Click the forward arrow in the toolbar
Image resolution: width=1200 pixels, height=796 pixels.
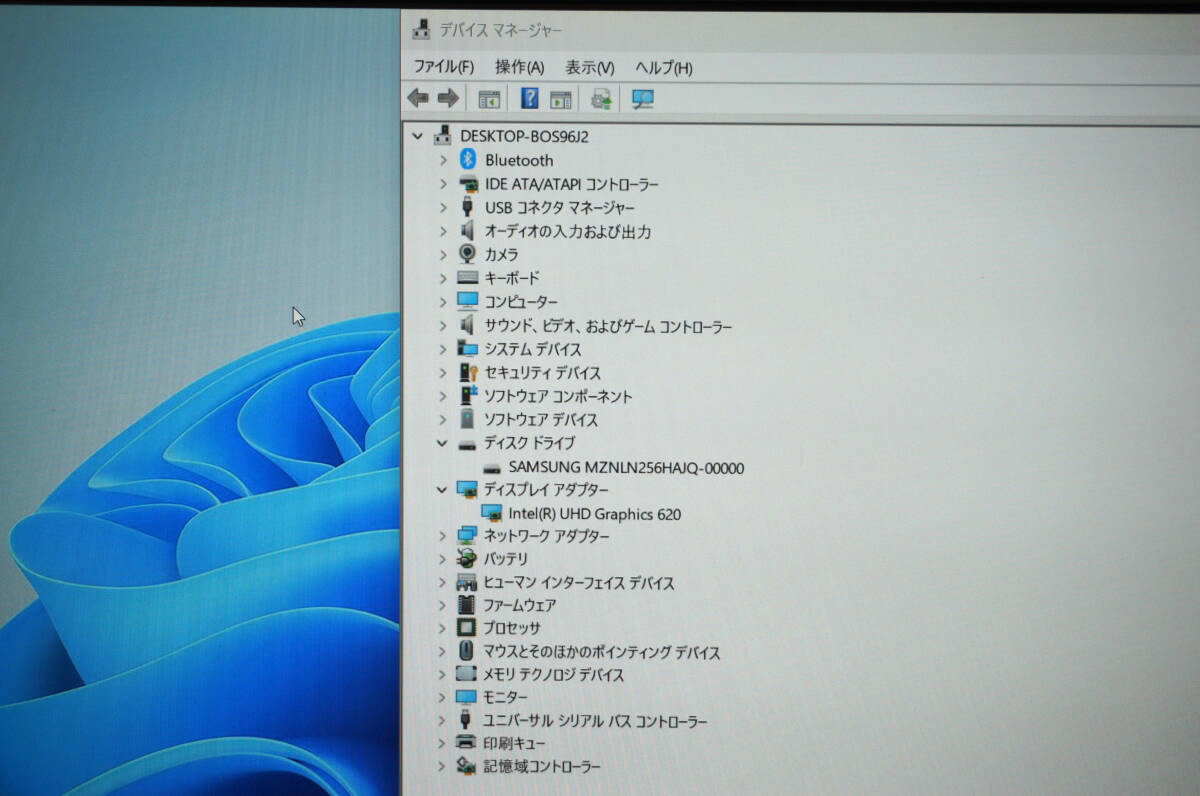click(x=448, y=98)
